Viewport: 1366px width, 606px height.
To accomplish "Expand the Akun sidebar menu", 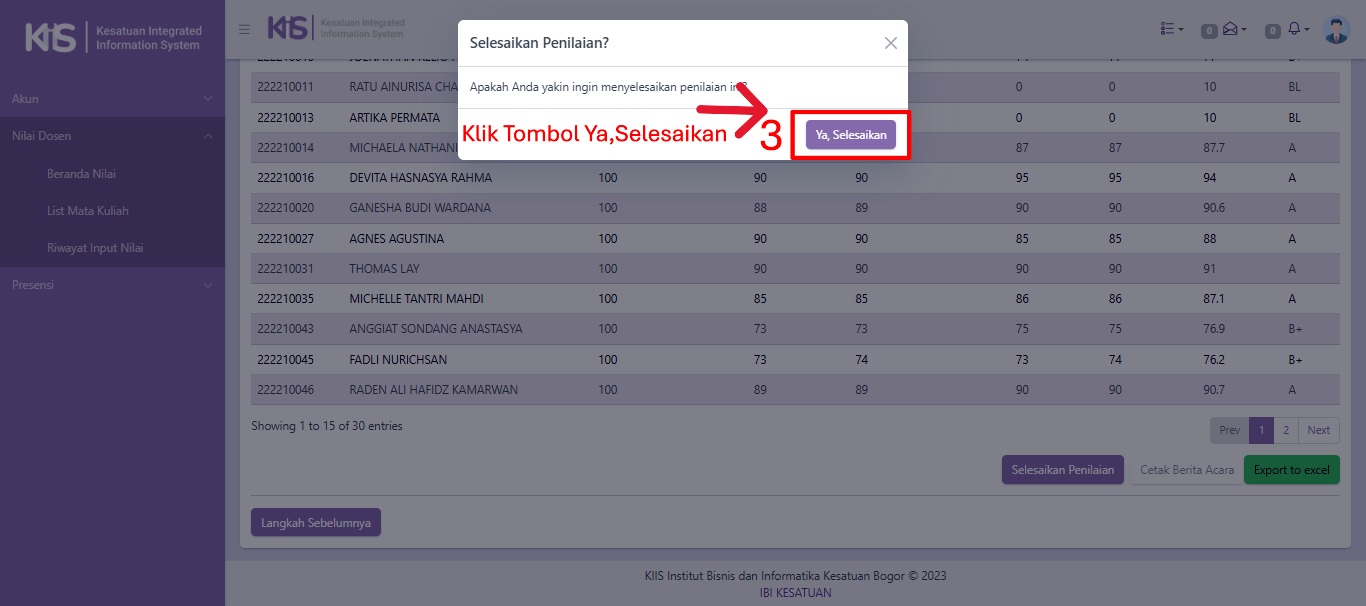I will point(112,99).
